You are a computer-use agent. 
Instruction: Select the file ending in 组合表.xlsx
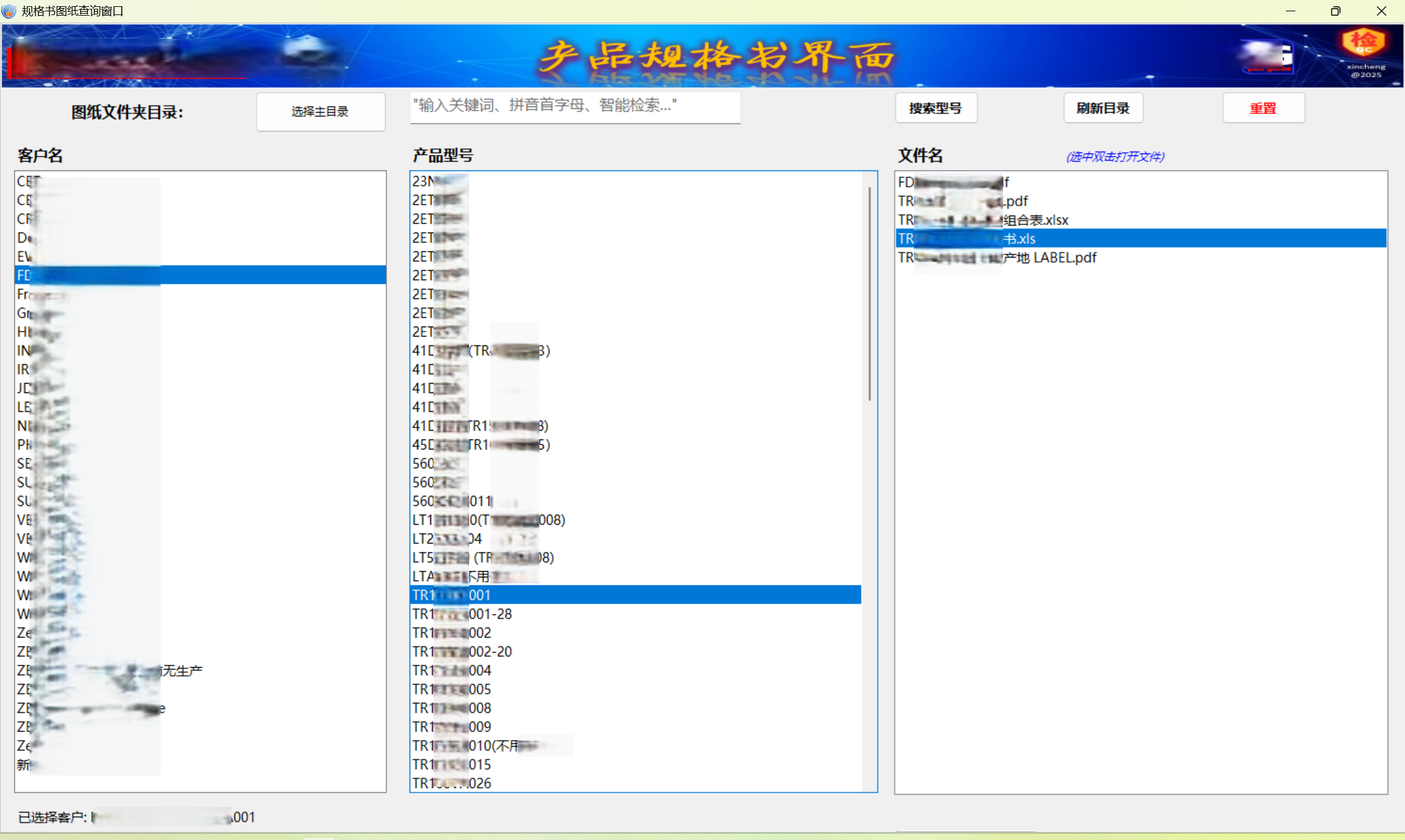tap(983, 220)
